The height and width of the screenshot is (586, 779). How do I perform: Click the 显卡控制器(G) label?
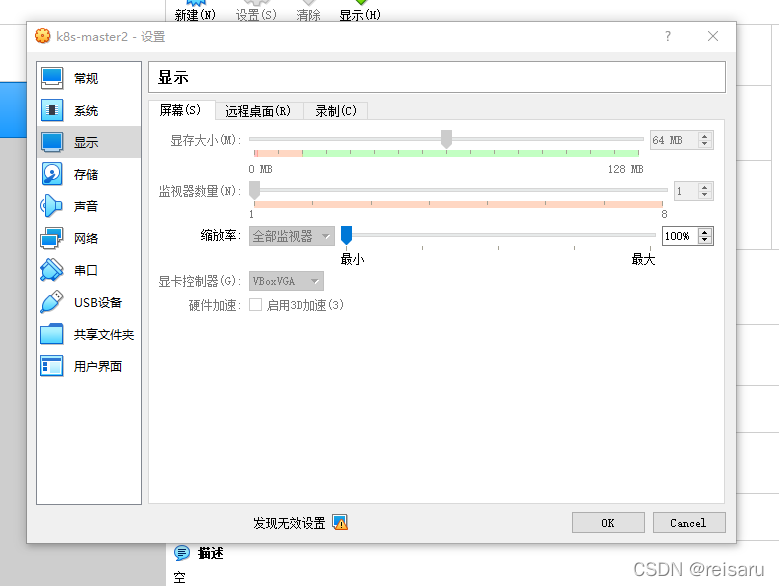199,282
